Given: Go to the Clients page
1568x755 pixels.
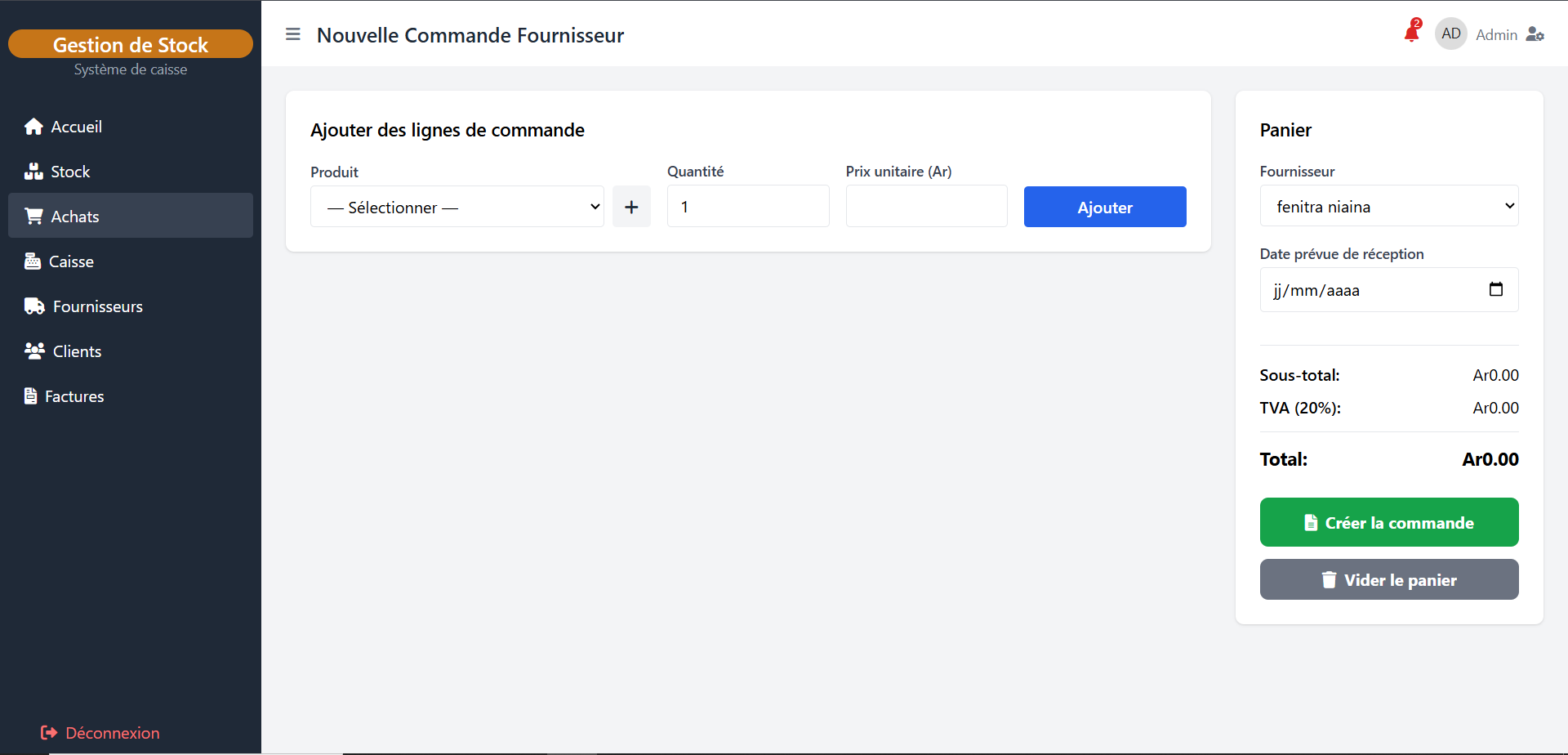Looking at the screenshot, I should click(77, 351).
